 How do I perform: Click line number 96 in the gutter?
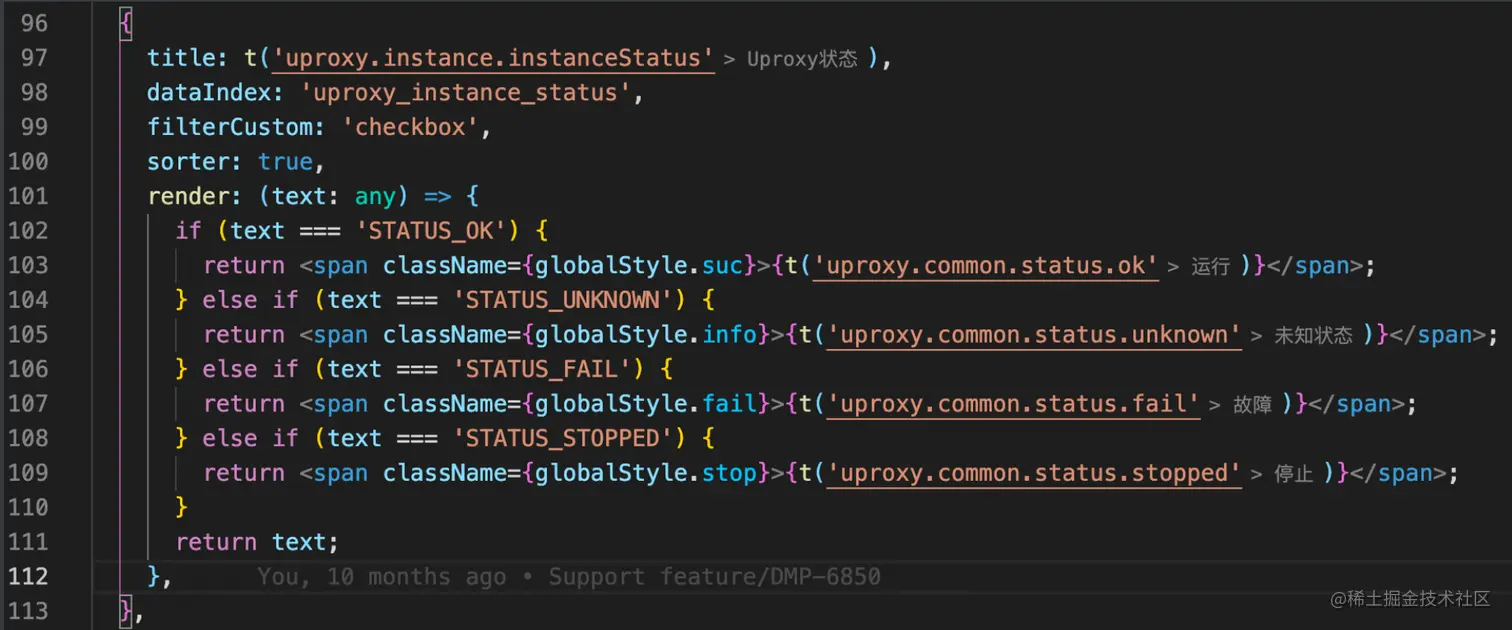tap(34, 23)
